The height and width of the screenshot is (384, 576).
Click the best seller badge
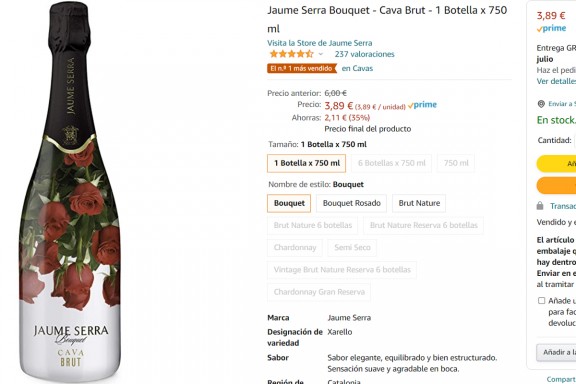[x=302, y=68]
